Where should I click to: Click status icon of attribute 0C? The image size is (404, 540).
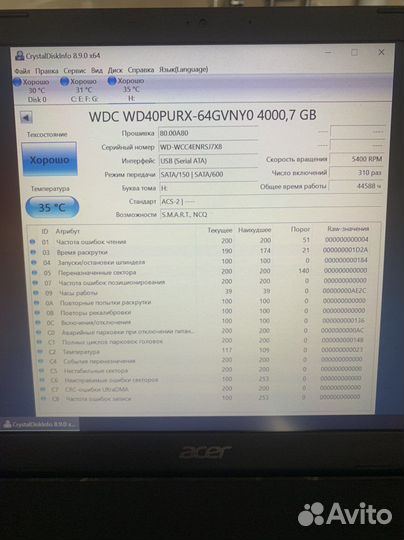coord(38,323)
